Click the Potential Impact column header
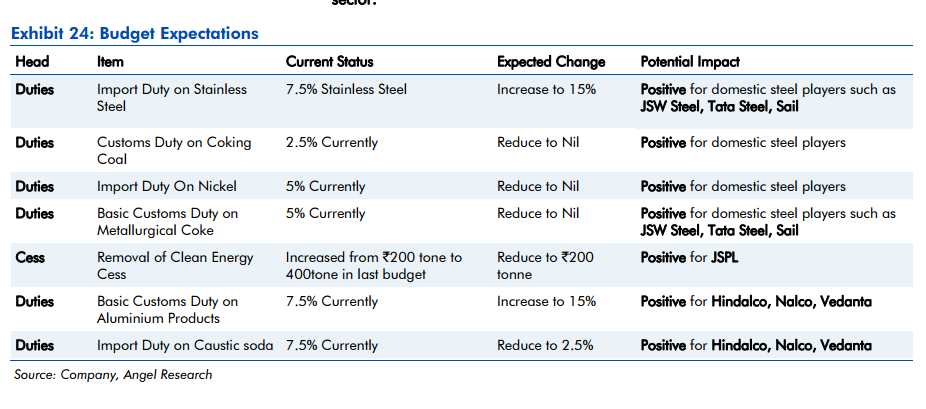 click(x=695, y=62)
